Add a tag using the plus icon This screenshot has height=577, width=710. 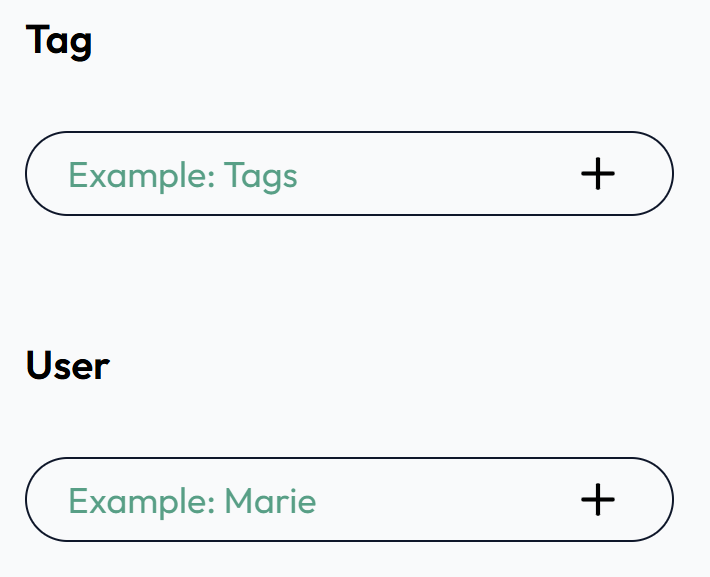[x=598, y=174]
